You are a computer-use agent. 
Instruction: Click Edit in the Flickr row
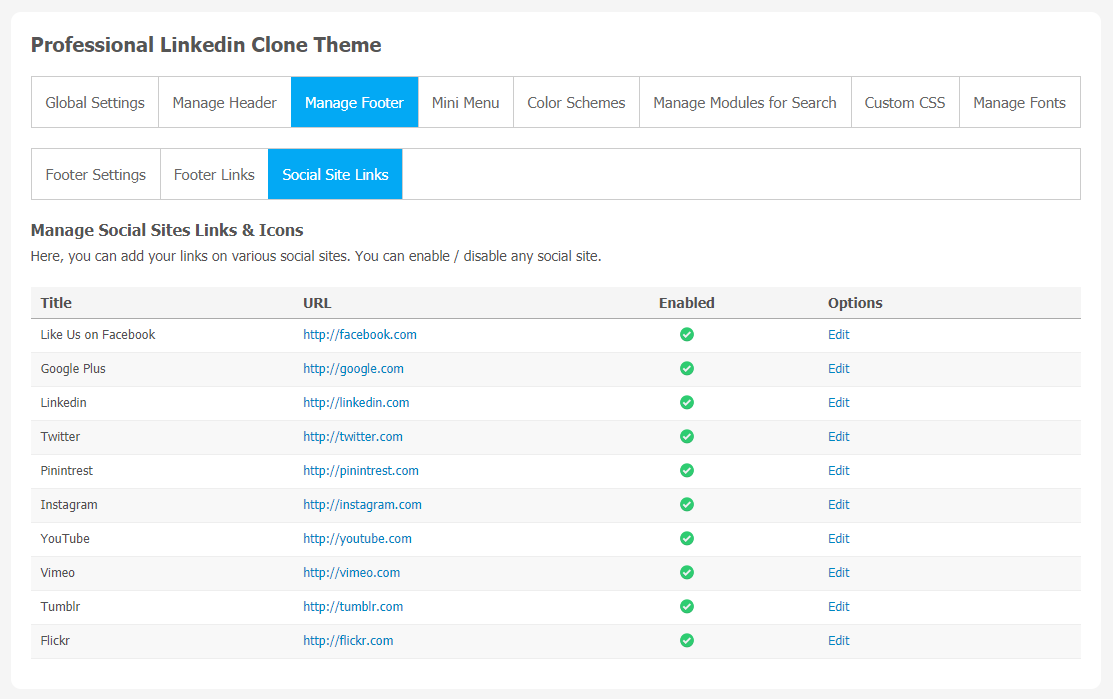point(838,642)
